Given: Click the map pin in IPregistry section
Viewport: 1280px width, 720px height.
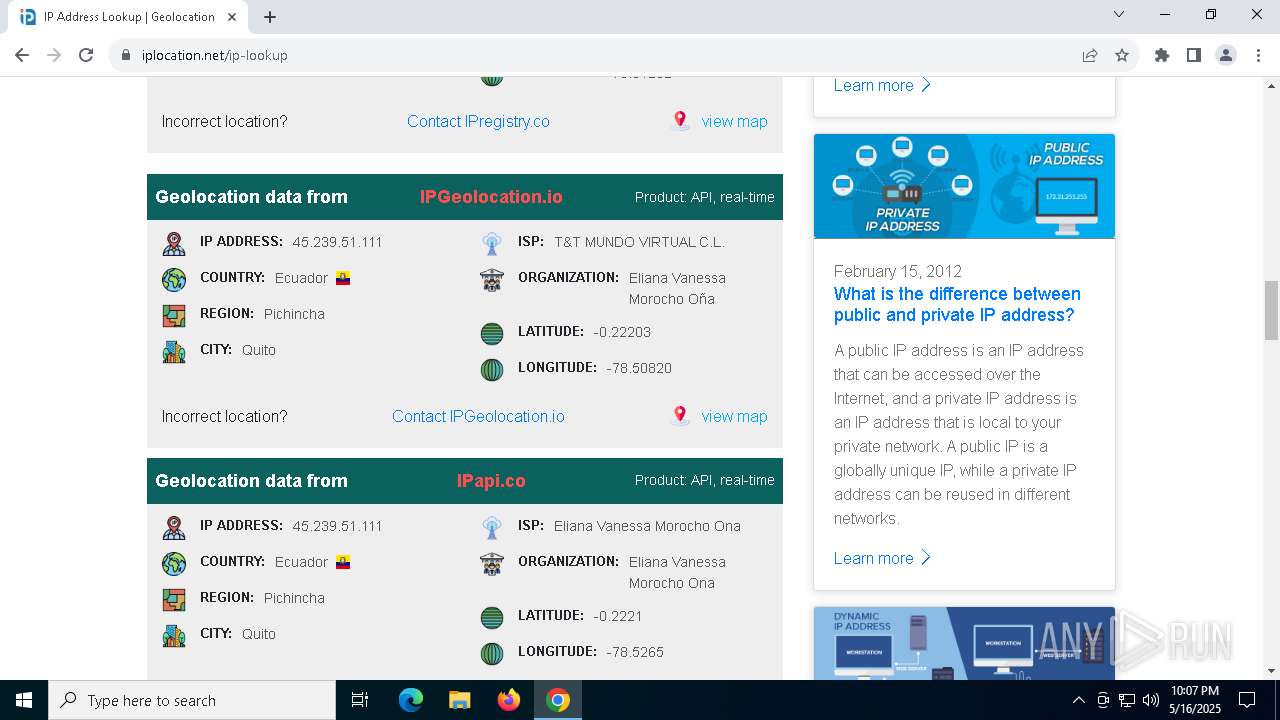Looking at the screenshot, I should 680,121.
